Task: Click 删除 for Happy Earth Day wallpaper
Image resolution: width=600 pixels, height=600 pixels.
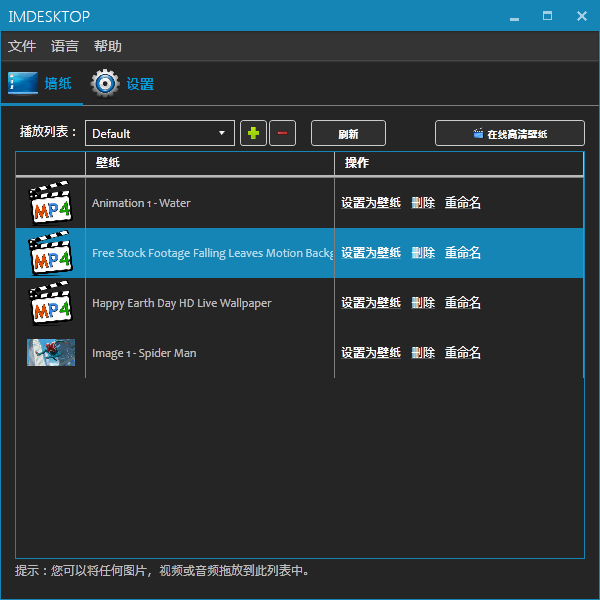Action: pyautogui.click(x=423, y=303)
